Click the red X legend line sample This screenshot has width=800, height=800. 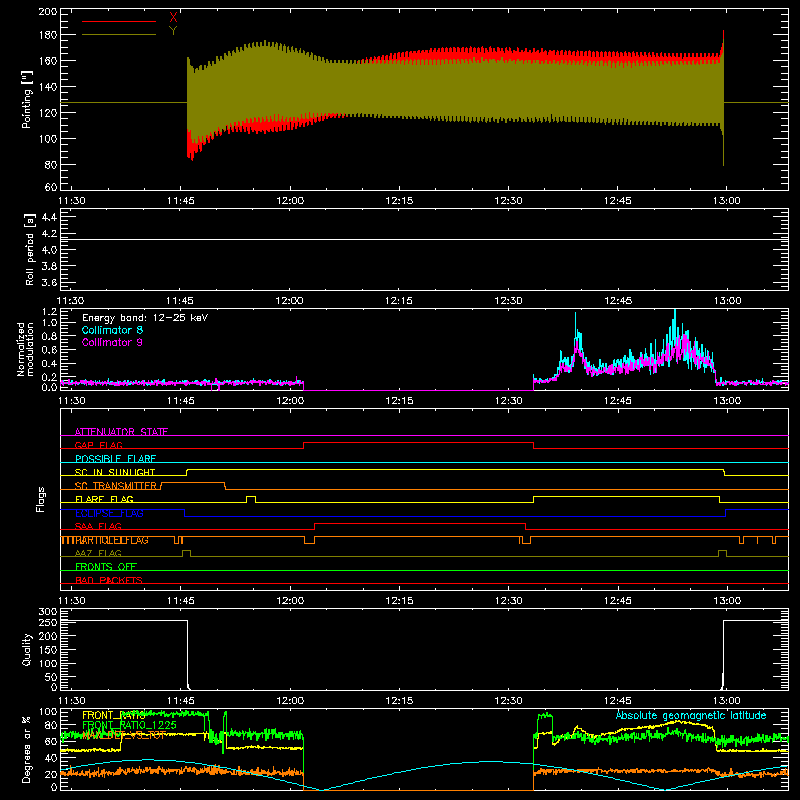(x=119, y=21)
